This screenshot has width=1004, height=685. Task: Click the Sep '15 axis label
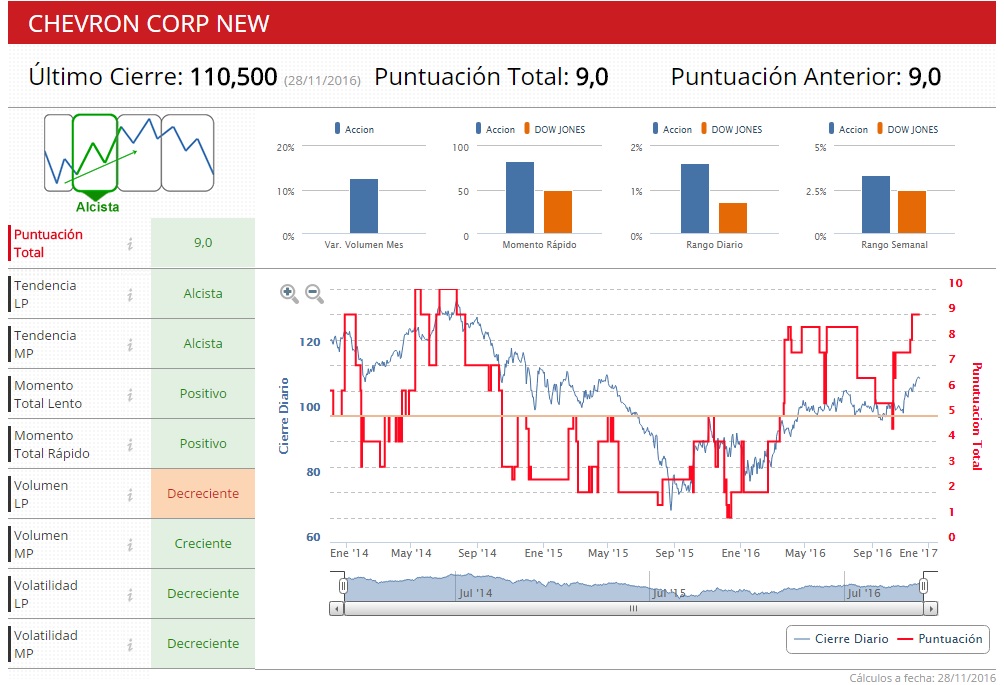tap(674, 553)
